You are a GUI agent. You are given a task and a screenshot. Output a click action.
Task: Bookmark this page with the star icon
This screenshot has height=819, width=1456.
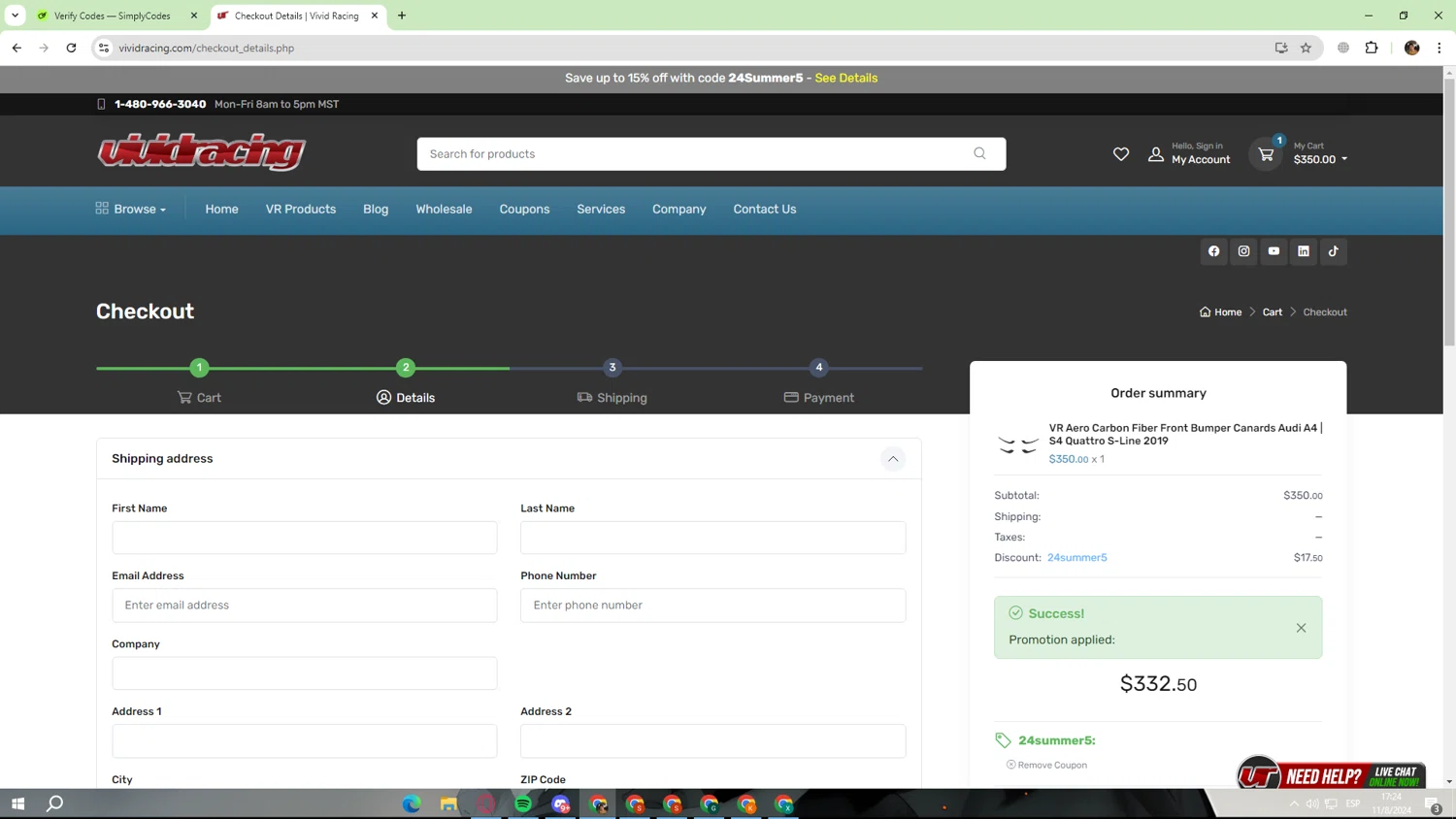pyautogui.click(x=1307, y=48)
